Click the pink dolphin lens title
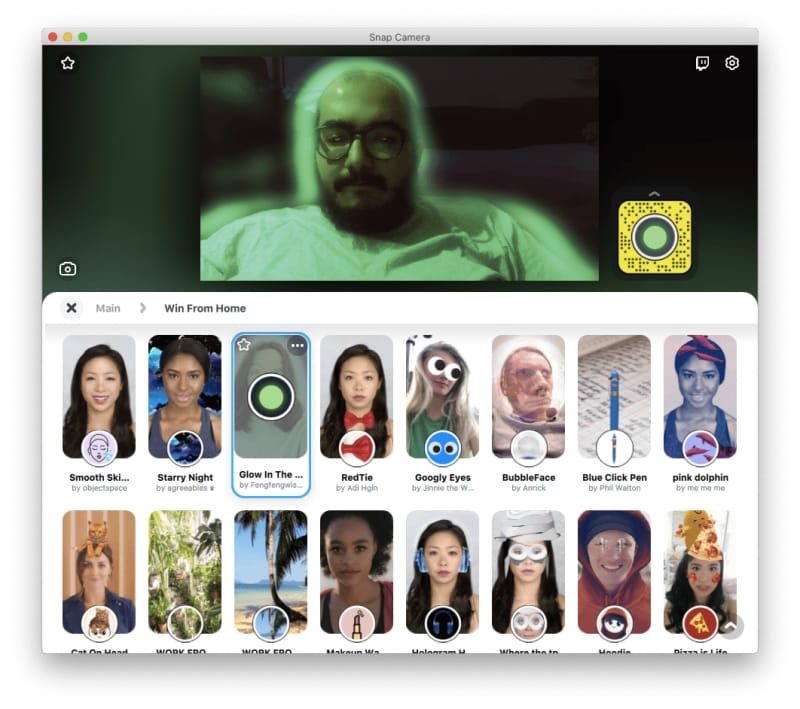Viewport: 800px width, 709px height. coord(700,478)
